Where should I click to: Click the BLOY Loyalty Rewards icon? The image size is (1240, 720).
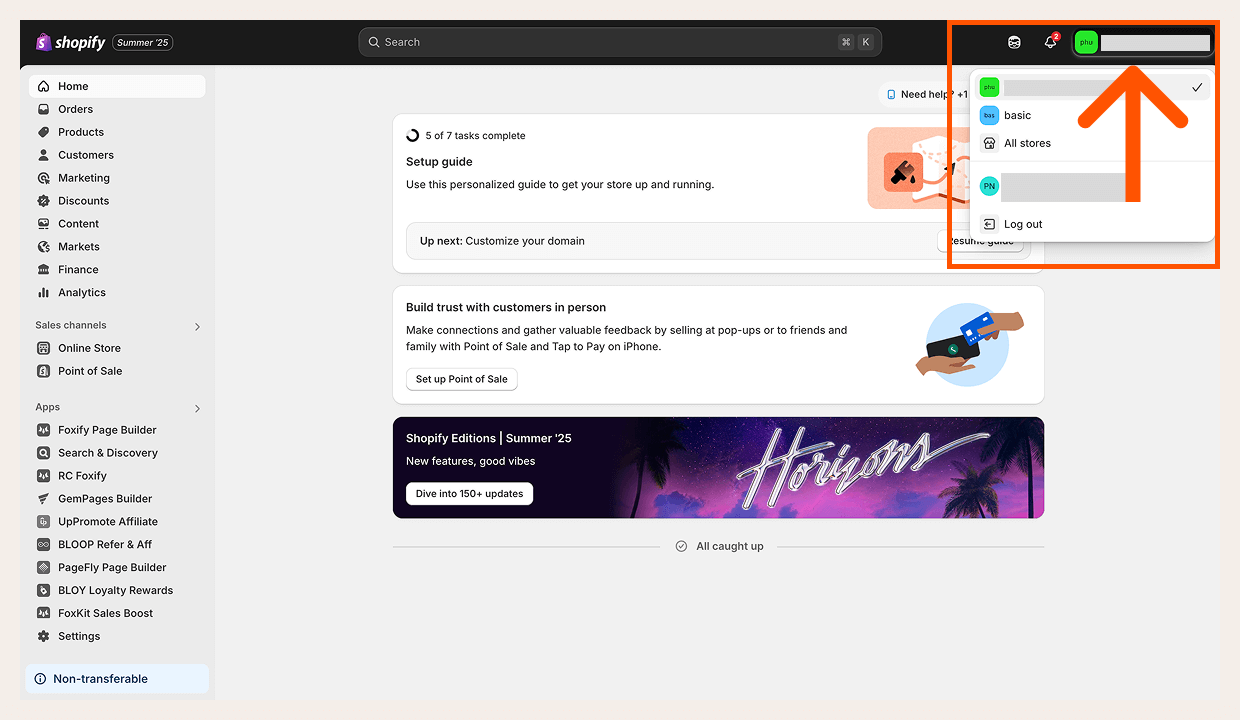(x=43, y=591)
